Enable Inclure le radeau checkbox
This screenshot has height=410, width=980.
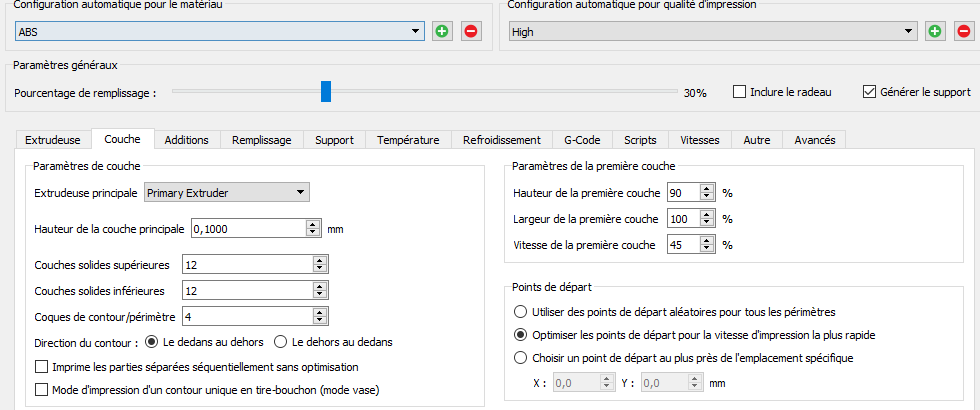(740, 92)
